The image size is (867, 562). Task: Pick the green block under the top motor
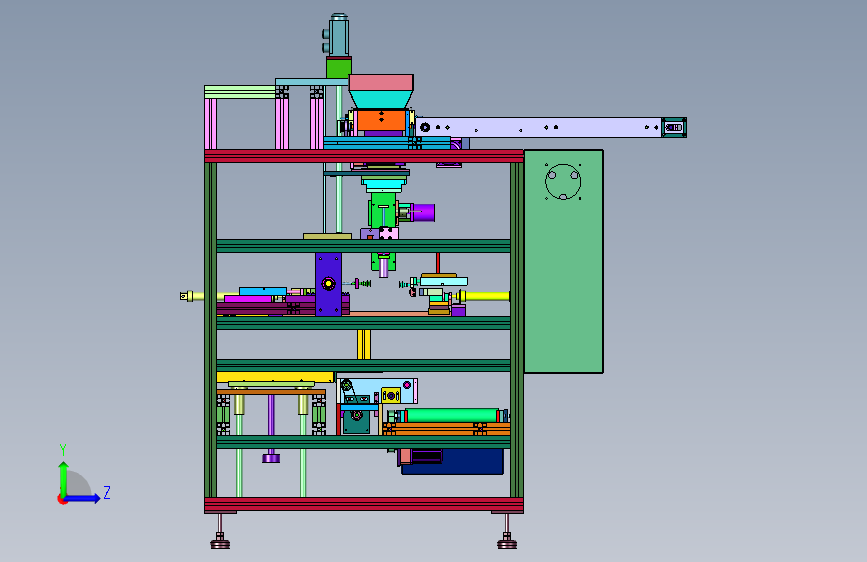(338, 67)
